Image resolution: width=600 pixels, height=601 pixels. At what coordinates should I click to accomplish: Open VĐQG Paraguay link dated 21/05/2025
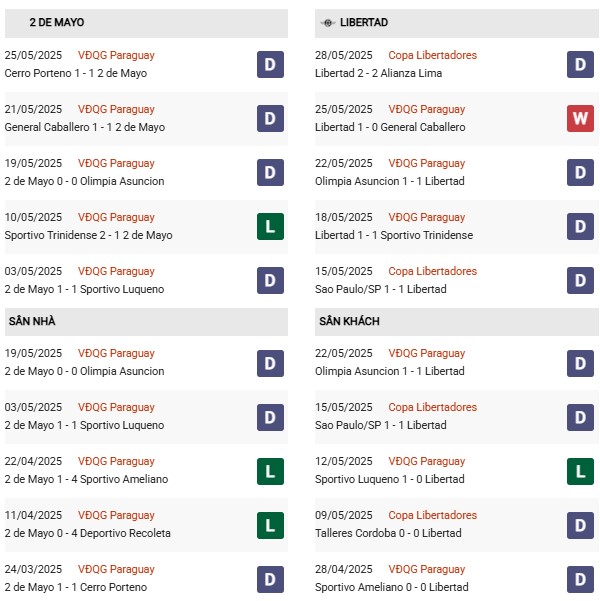pyautogui.click(x=116, y=109)
